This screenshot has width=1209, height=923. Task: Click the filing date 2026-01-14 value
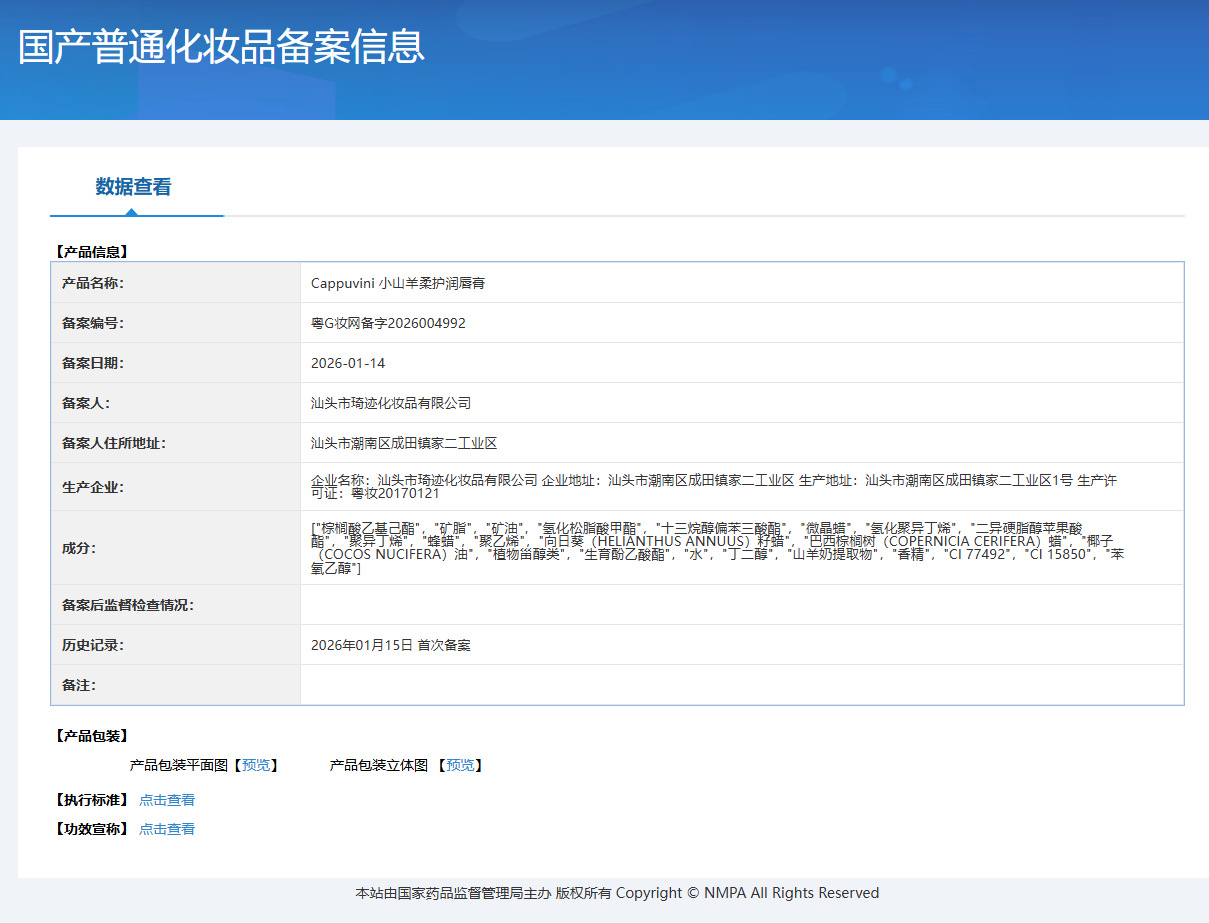click(x=348, y=363)
